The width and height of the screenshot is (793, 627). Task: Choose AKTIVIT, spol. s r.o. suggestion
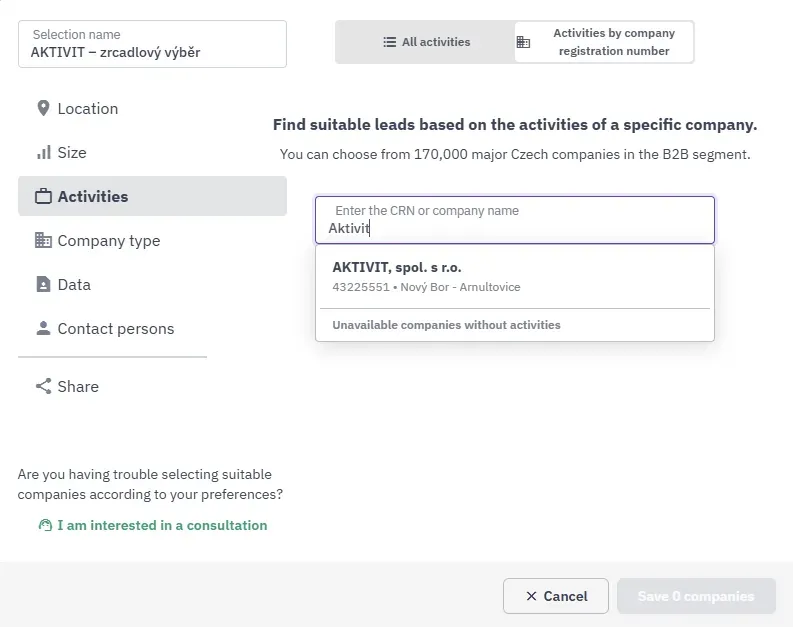click(x=515, y=277)
